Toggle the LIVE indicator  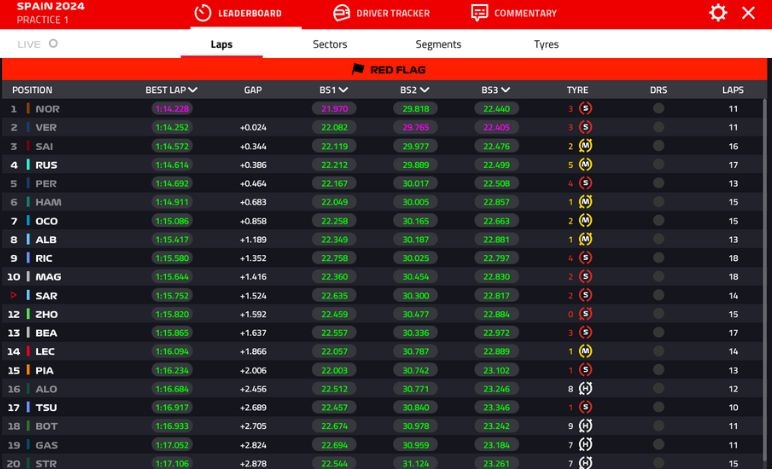[x=53, y=44]
